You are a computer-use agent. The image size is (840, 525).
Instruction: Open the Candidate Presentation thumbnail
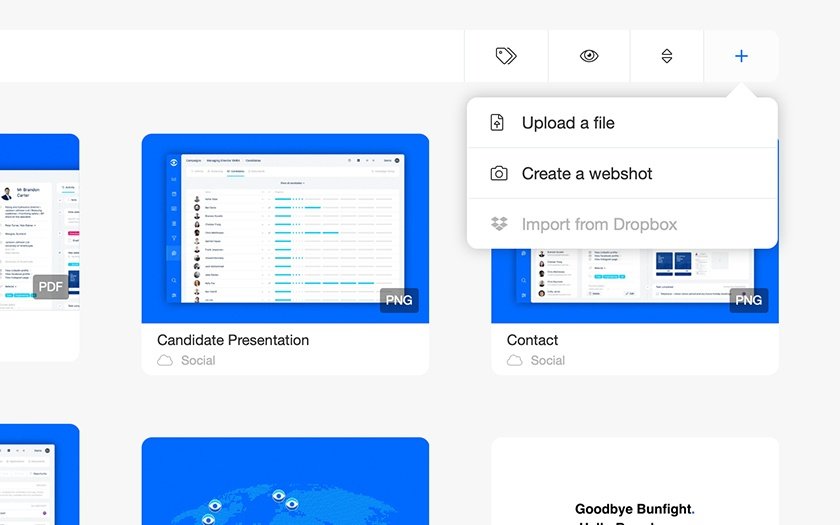coord(286,229)
